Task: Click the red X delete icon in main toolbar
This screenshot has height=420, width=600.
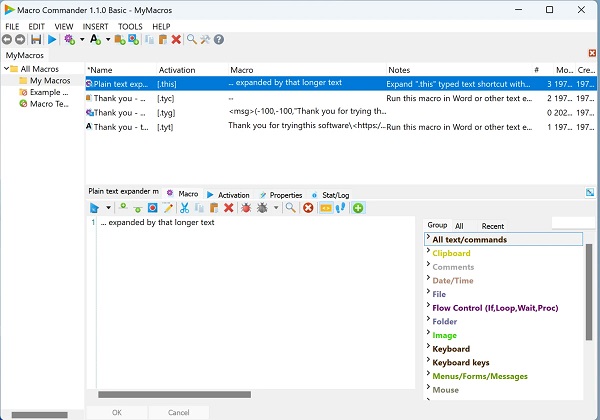Action: (x=176, y=39)
